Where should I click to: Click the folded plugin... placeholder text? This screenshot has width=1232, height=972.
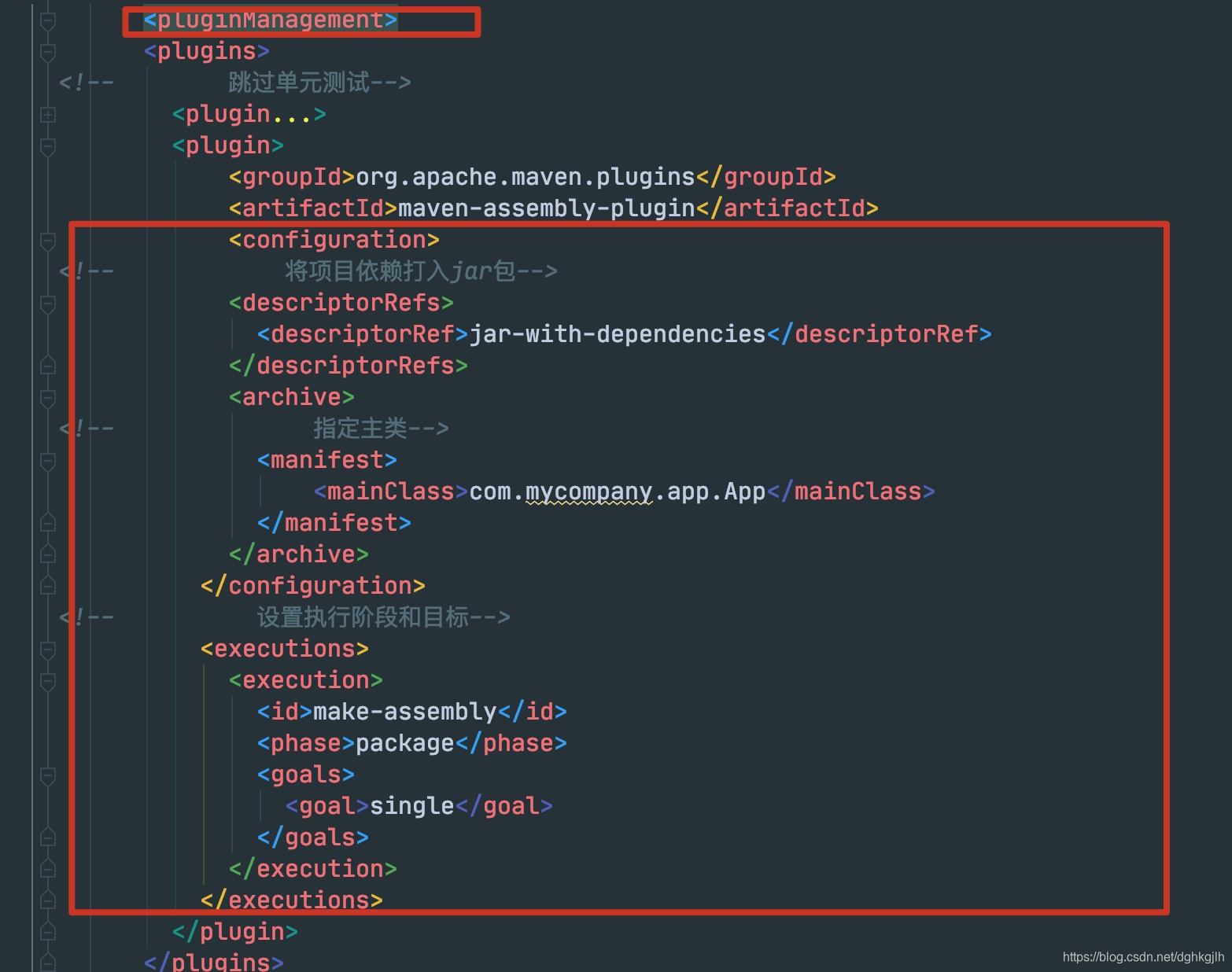249,115
